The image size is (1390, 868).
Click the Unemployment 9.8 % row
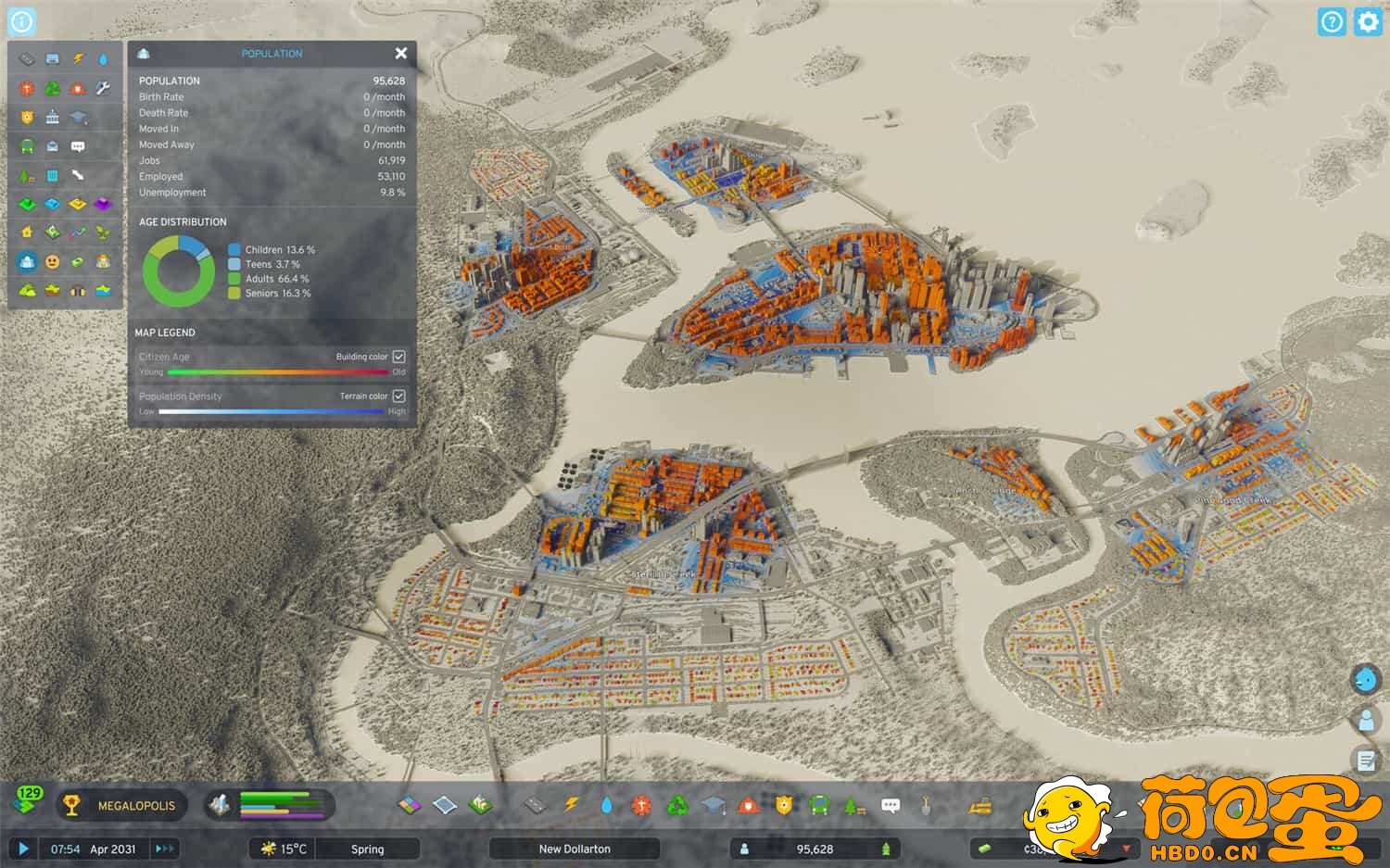pyautogui.click(x=272, y=193)
